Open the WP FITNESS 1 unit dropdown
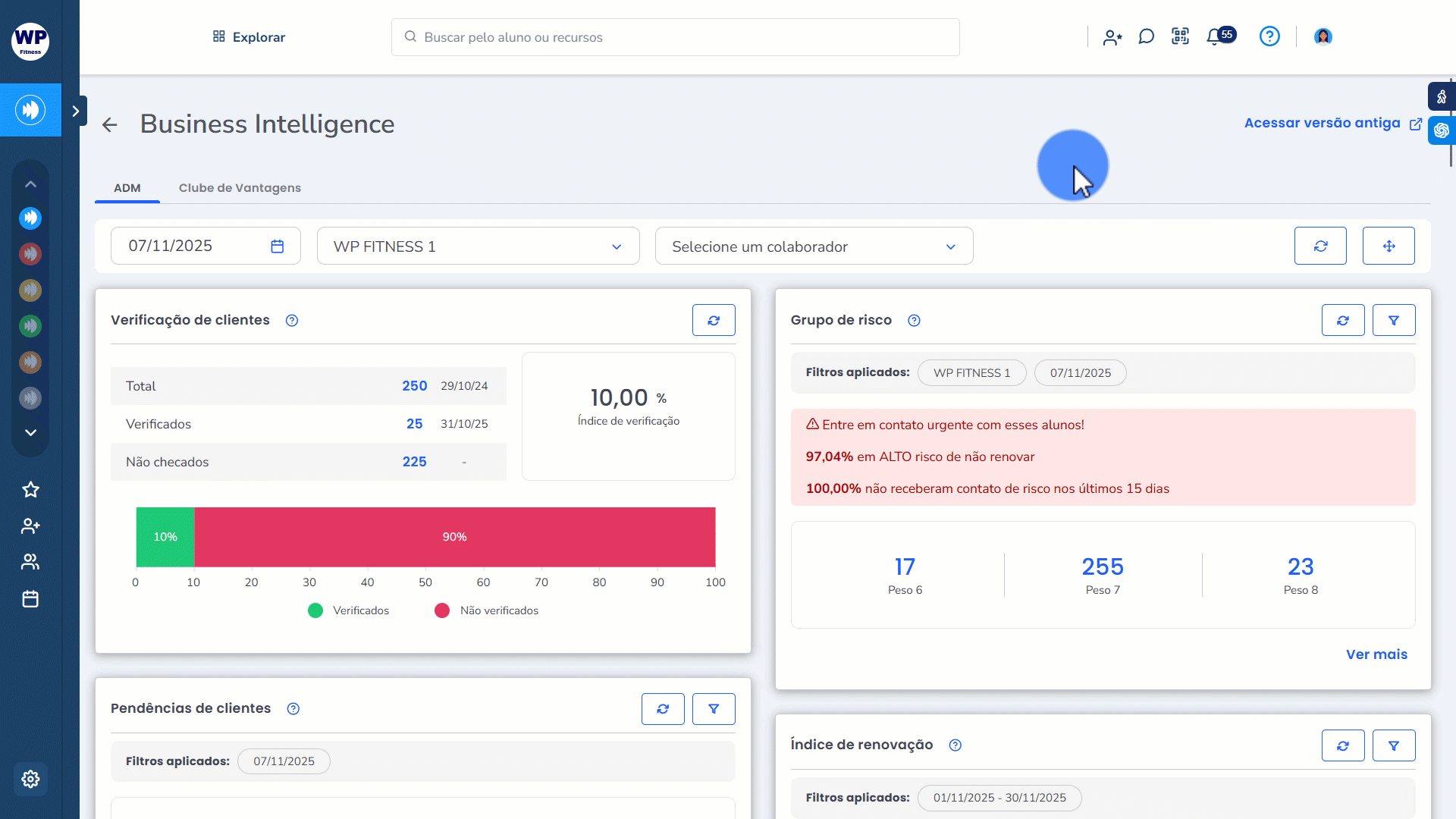 pyautogui.click(x=478, y=246)
